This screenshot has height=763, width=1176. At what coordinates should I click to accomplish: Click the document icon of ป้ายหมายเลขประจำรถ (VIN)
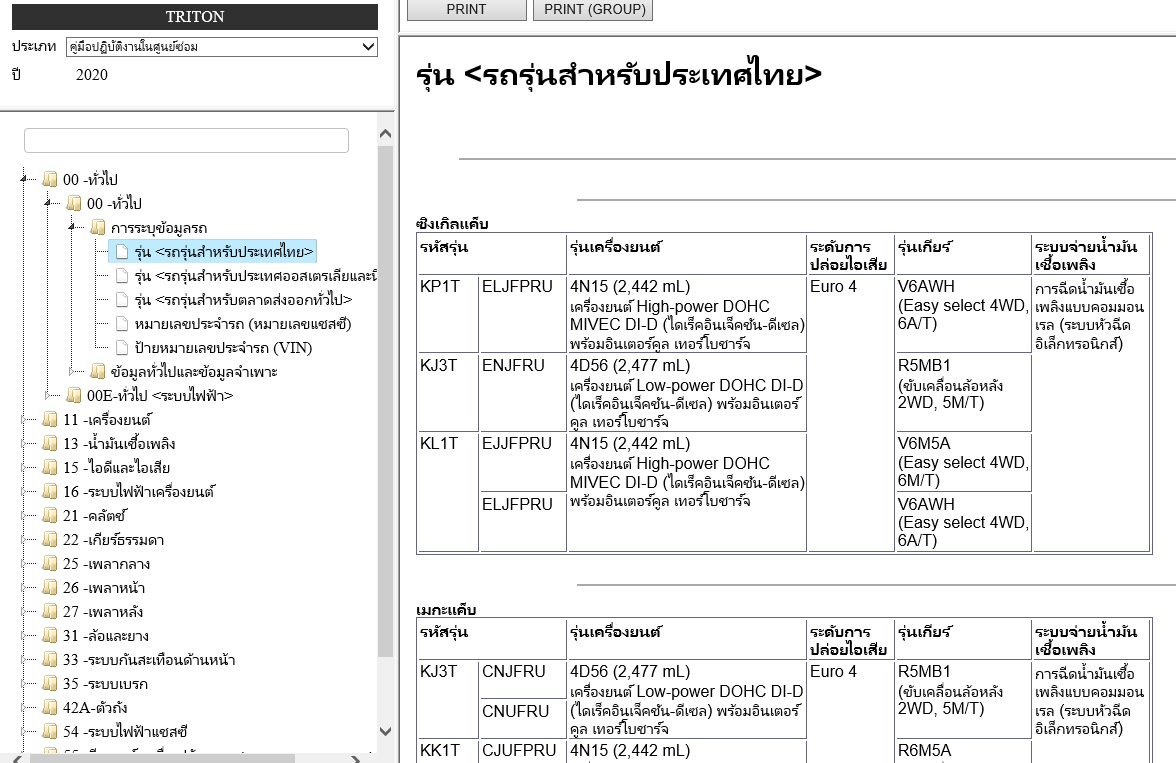[122, 347]
